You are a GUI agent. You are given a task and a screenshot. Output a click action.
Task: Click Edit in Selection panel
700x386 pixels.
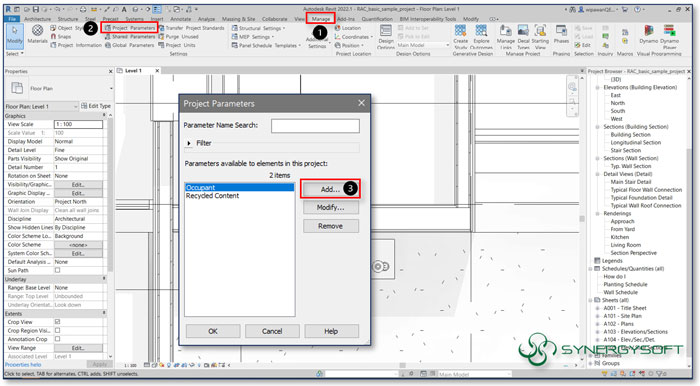(x=583, y=45)
